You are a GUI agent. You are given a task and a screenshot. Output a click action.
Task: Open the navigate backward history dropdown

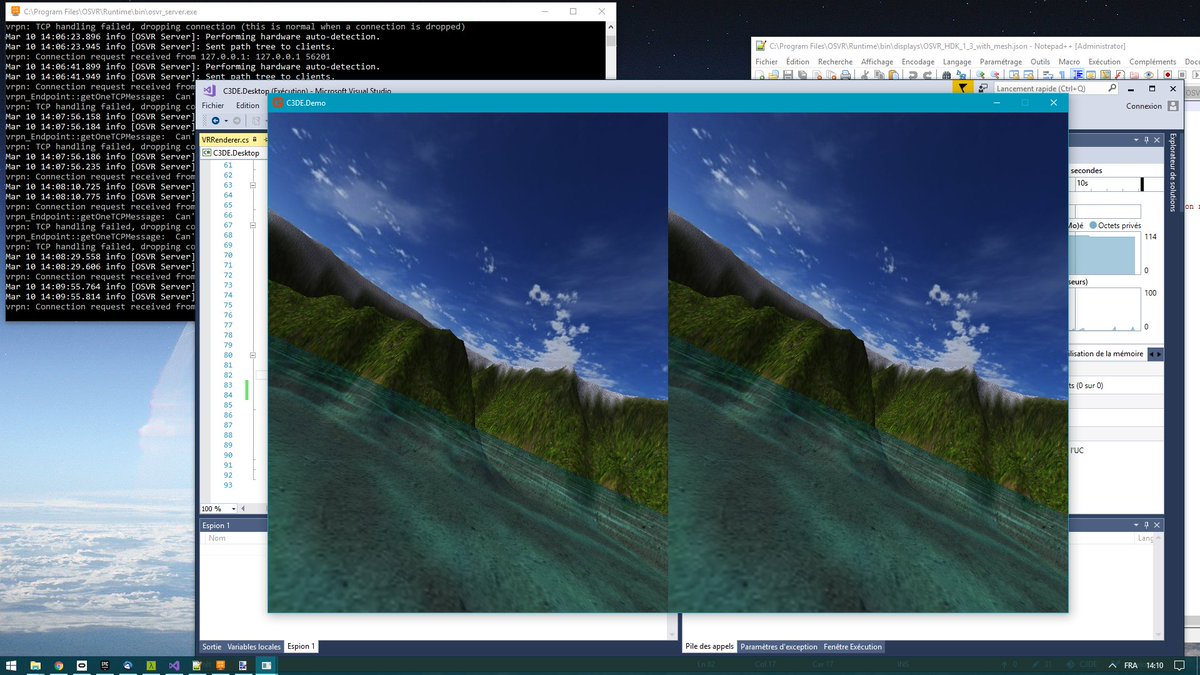coord(226,120)
